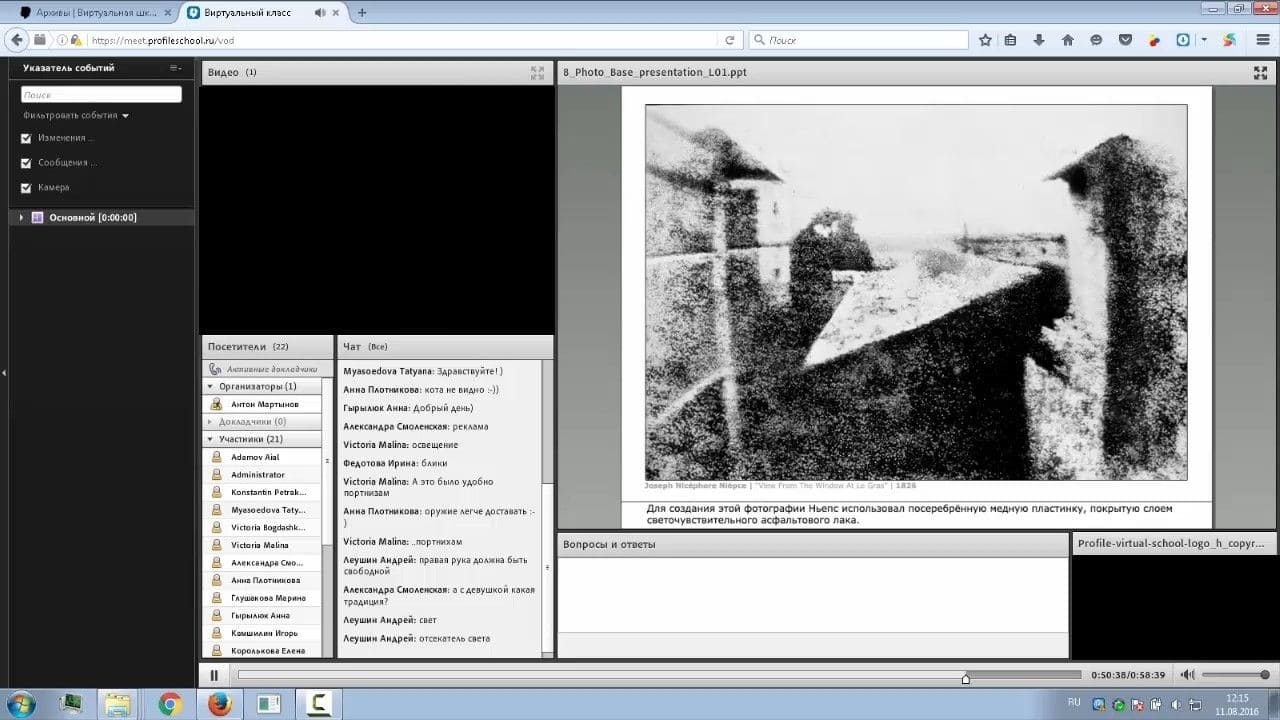The height and width of the screenshot is (720, 1280).
Task: Go to the Firefox home page icon
Action: click(1067, 40)
